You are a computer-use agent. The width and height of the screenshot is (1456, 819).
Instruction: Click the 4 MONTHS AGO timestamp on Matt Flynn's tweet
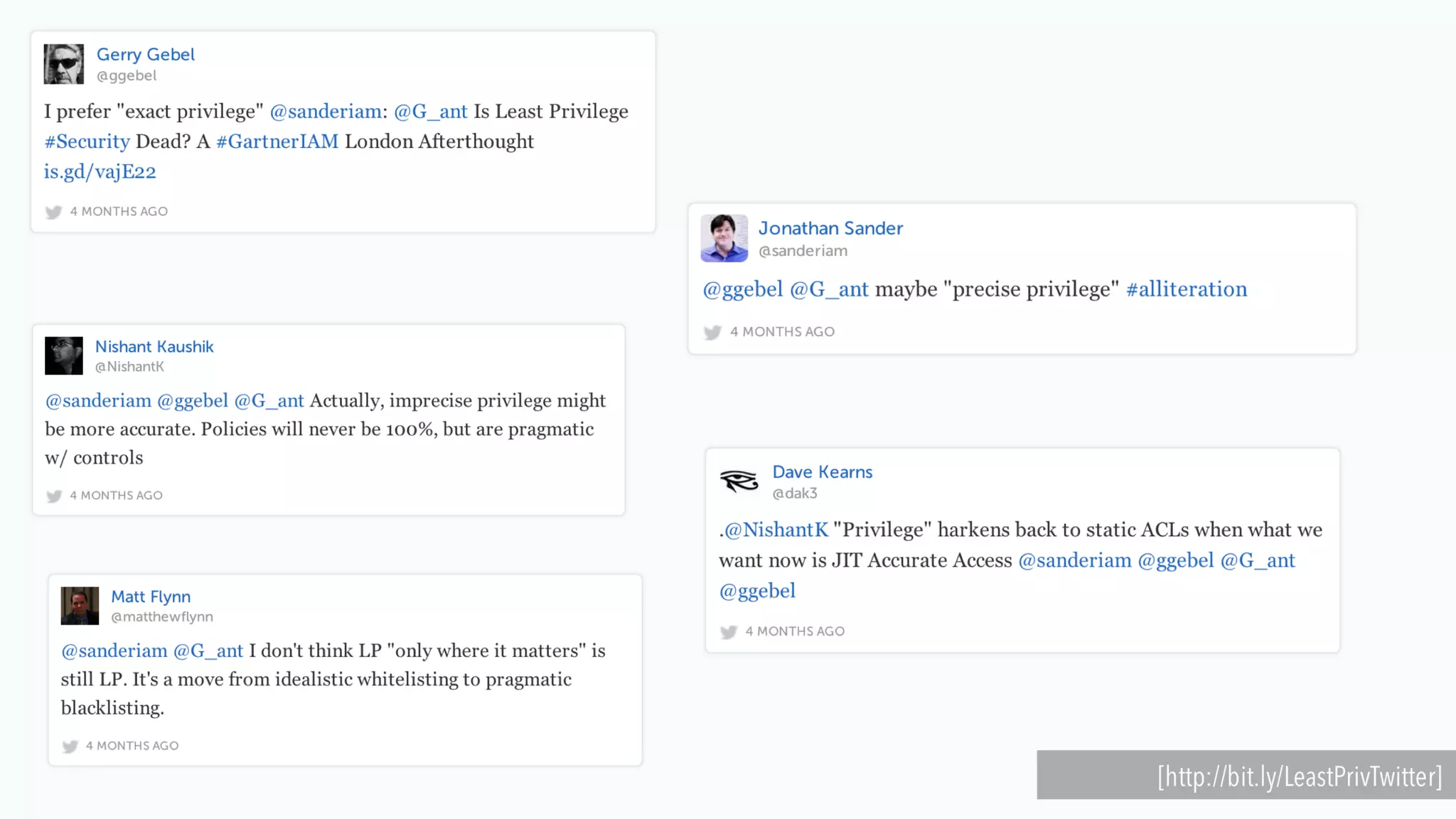click(132, 746)
